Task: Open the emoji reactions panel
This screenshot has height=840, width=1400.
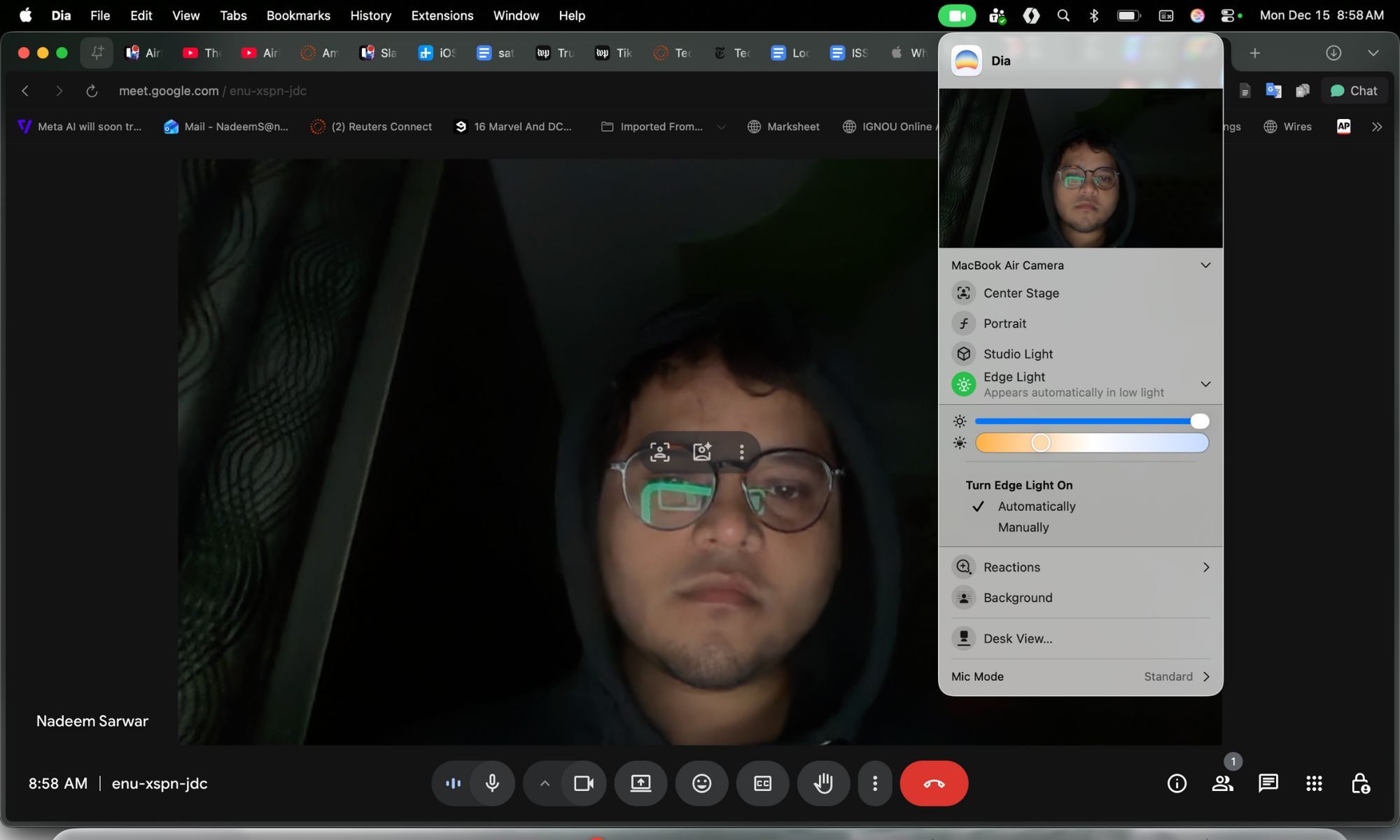Action: (701, 783)
